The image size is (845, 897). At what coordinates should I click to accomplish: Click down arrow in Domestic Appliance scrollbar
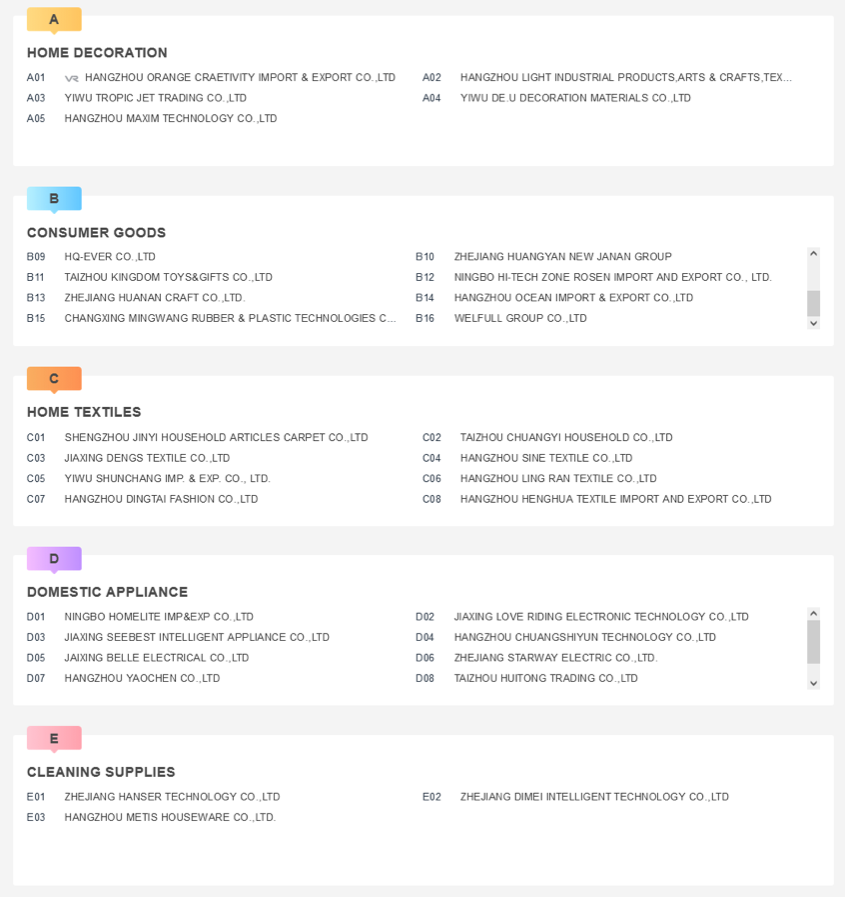click(x=814, y=684)
